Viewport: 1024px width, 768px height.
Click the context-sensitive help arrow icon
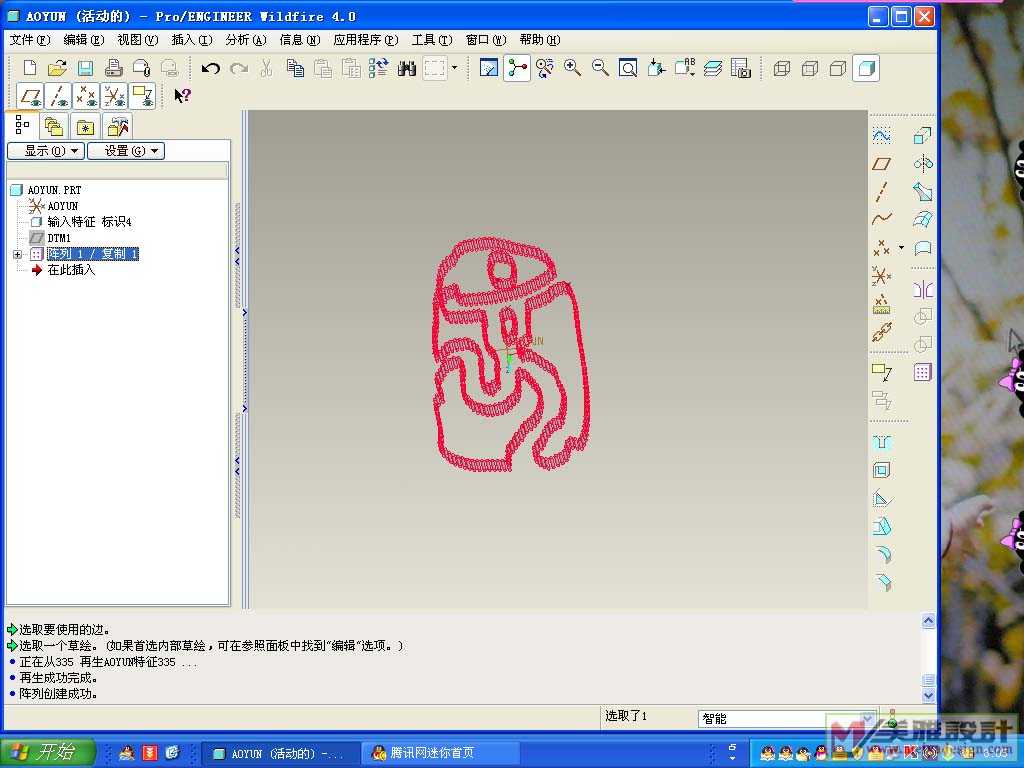(182, 96)
